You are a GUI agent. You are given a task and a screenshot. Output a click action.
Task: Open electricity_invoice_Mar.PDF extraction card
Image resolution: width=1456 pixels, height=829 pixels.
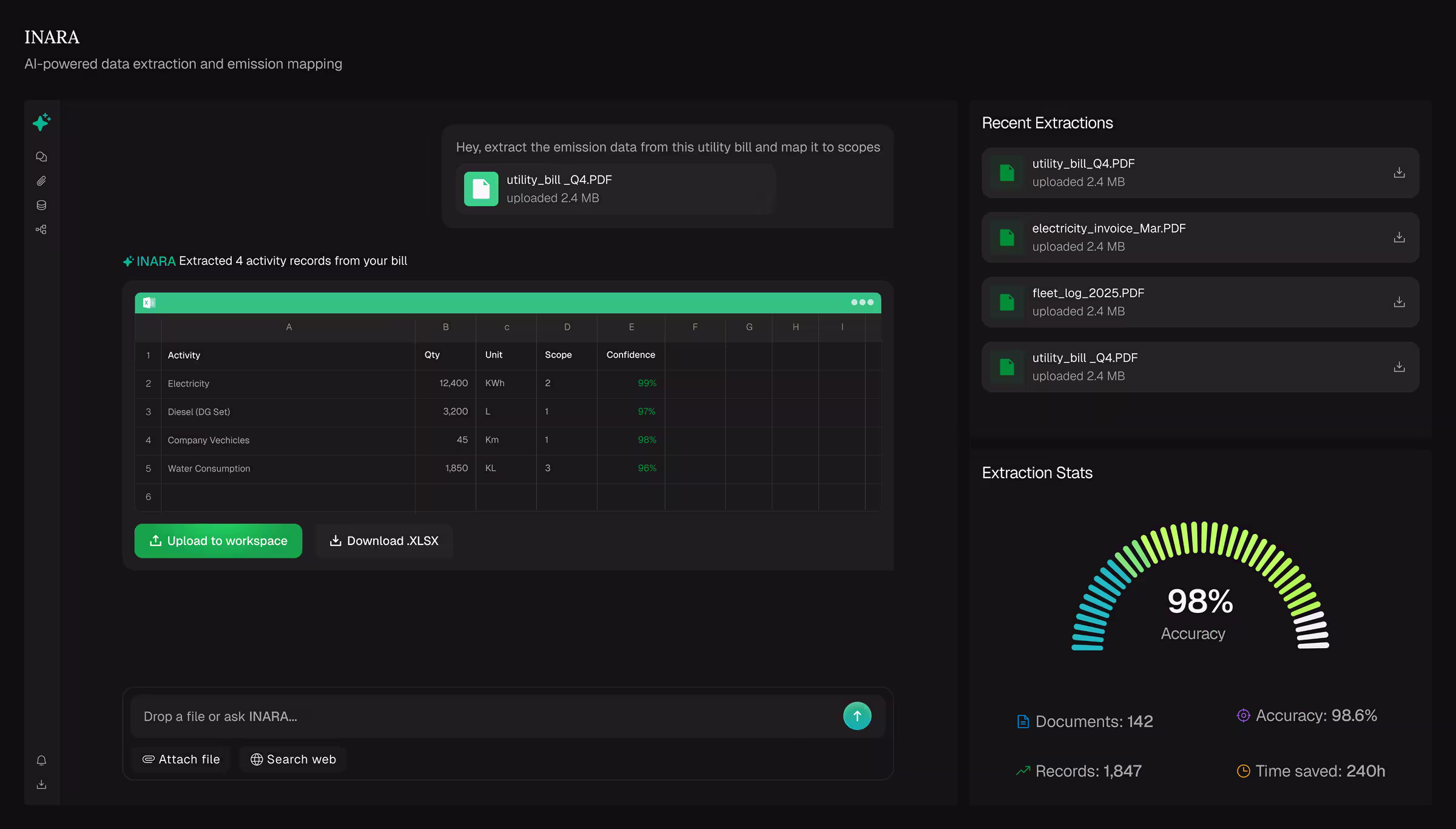pos(1200,237)
